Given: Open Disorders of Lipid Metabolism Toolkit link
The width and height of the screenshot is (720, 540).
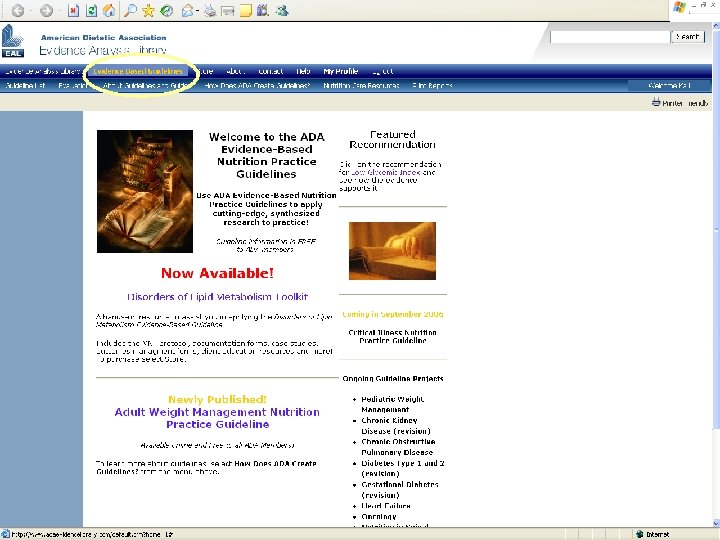Looking at the screenshot, I should pos(217,297).
